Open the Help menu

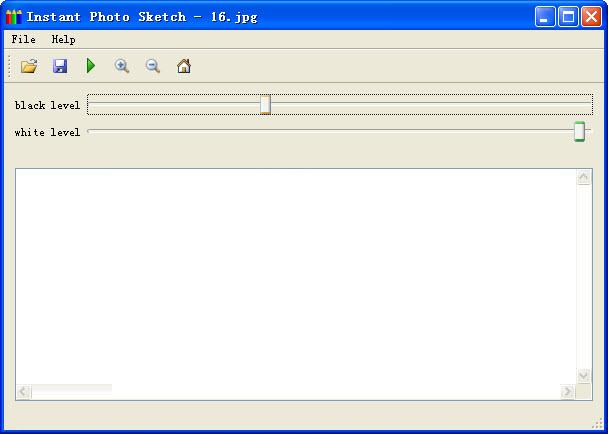point(63,40)
